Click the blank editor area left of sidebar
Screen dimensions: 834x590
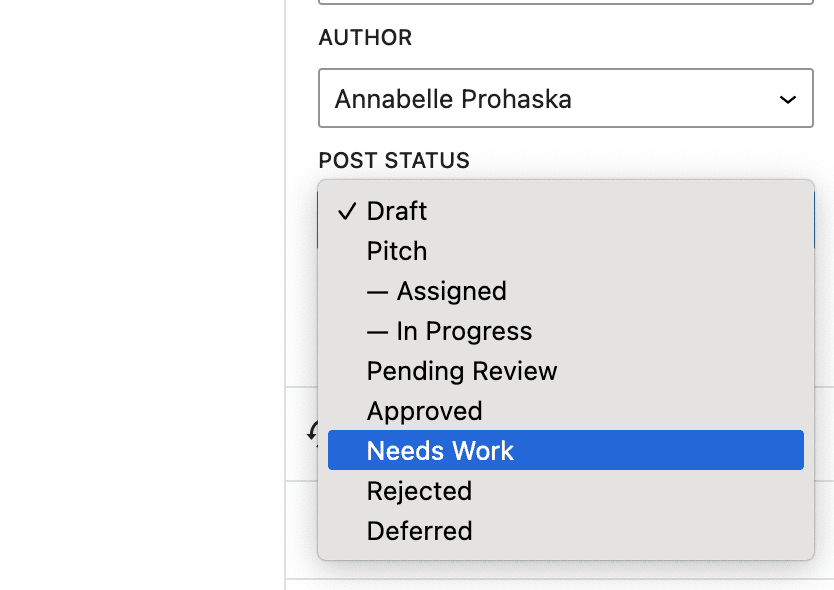[x=140, y=300]
